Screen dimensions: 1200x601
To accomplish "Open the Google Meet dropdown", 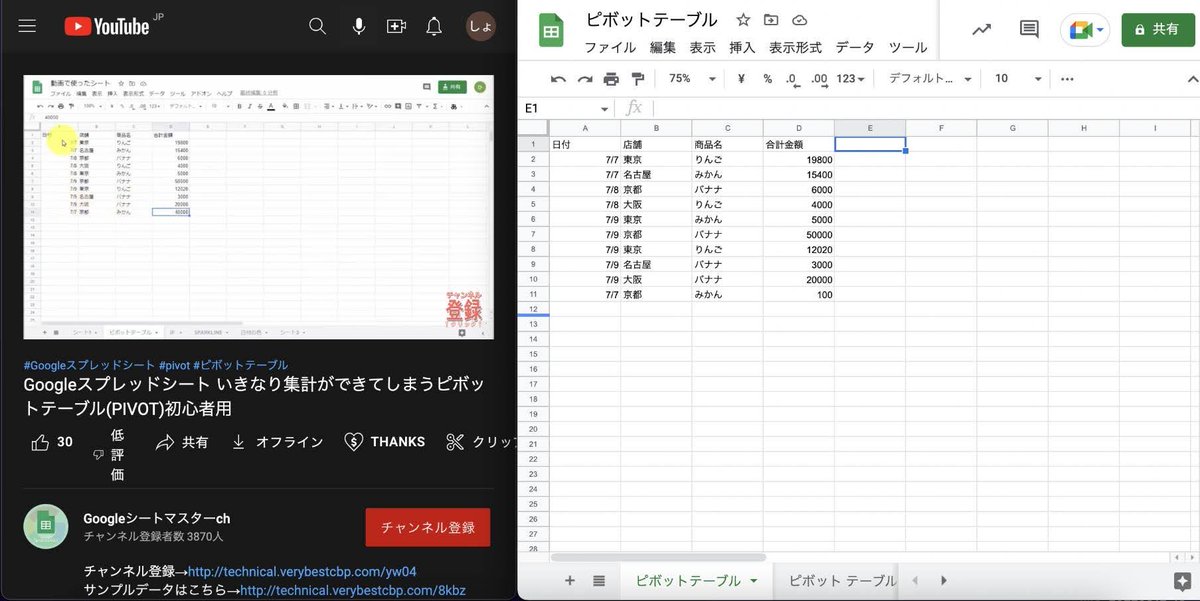I will pos(1085,30).
